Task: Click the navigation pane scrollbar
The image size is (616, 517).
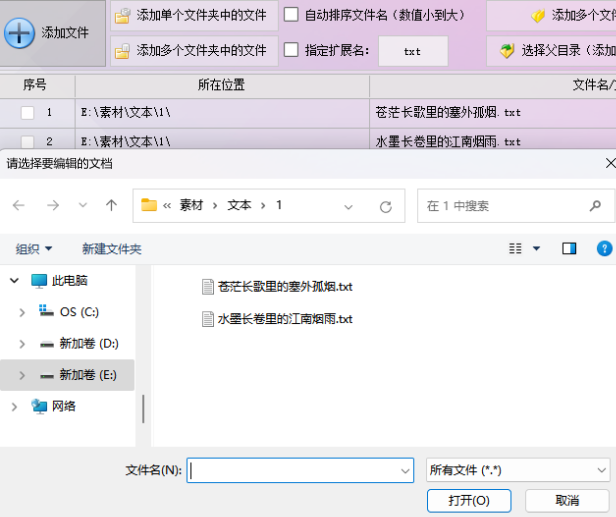Action: [x=143, y=409]
